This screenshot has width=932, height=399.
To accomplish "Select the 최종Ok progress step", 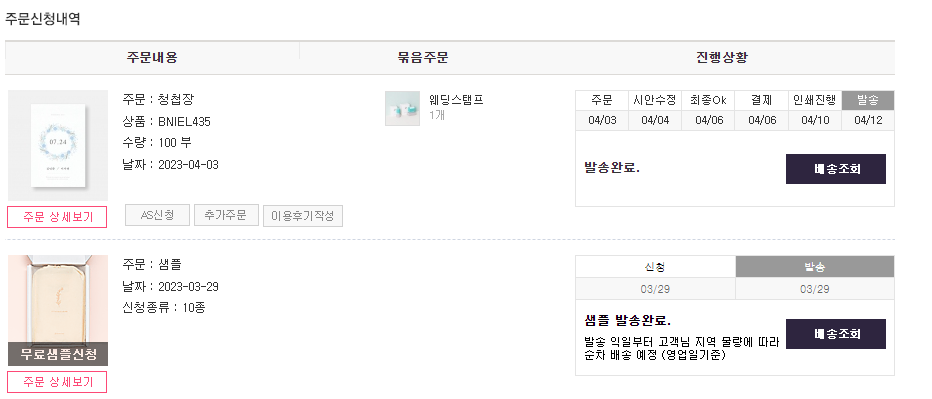I will (x=708, y=100).
